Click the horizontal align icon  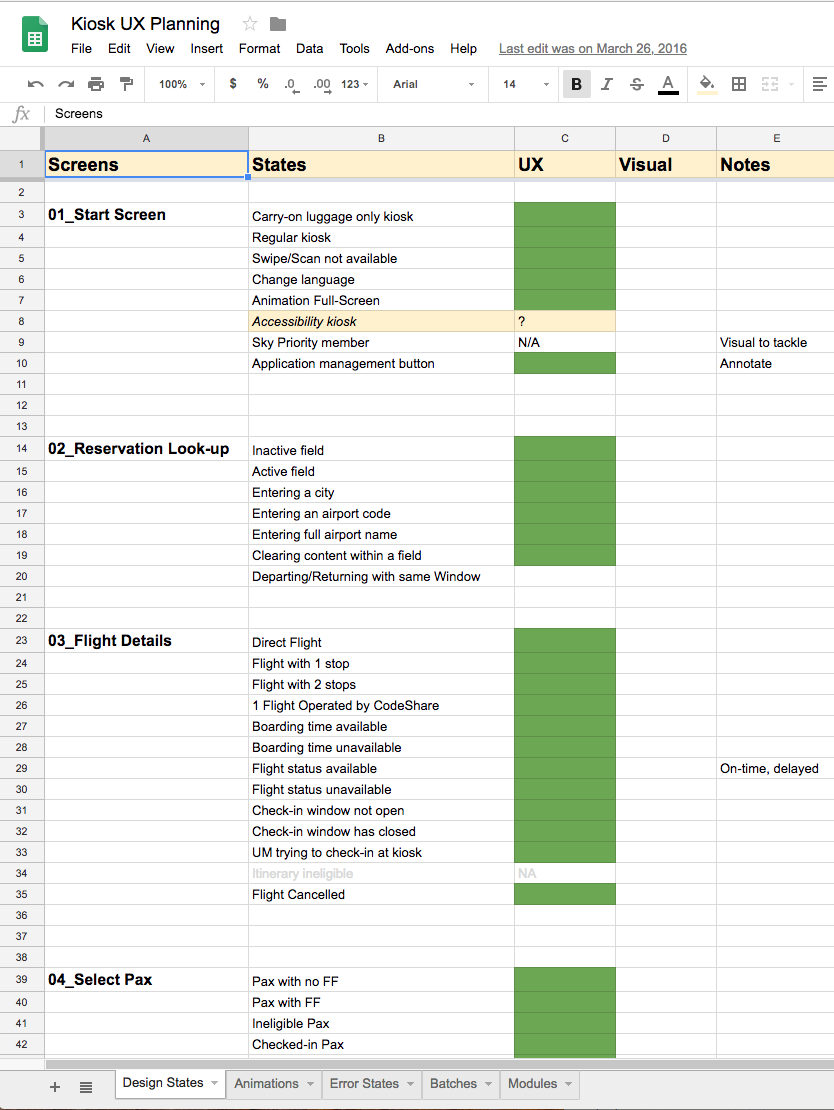(x=820, y=84)
